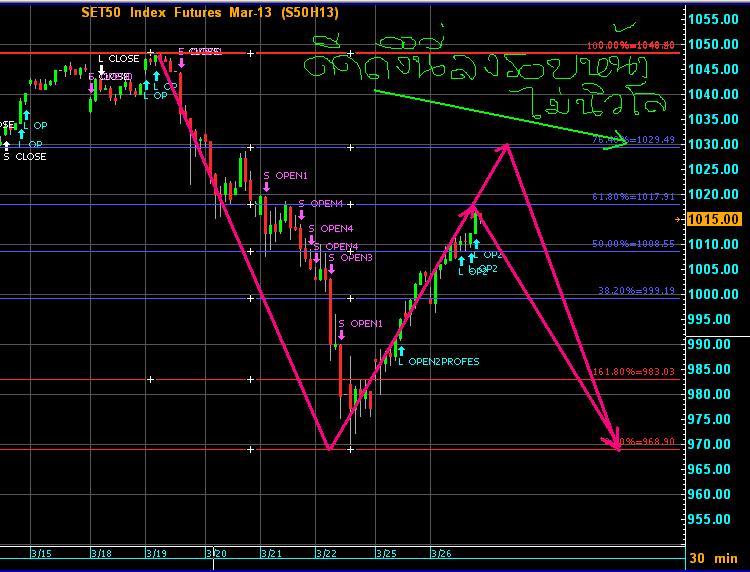Click the 'L OPEN2PROFES' cyan arrow marker
750x572 pixels.
[x=400, y=349]
